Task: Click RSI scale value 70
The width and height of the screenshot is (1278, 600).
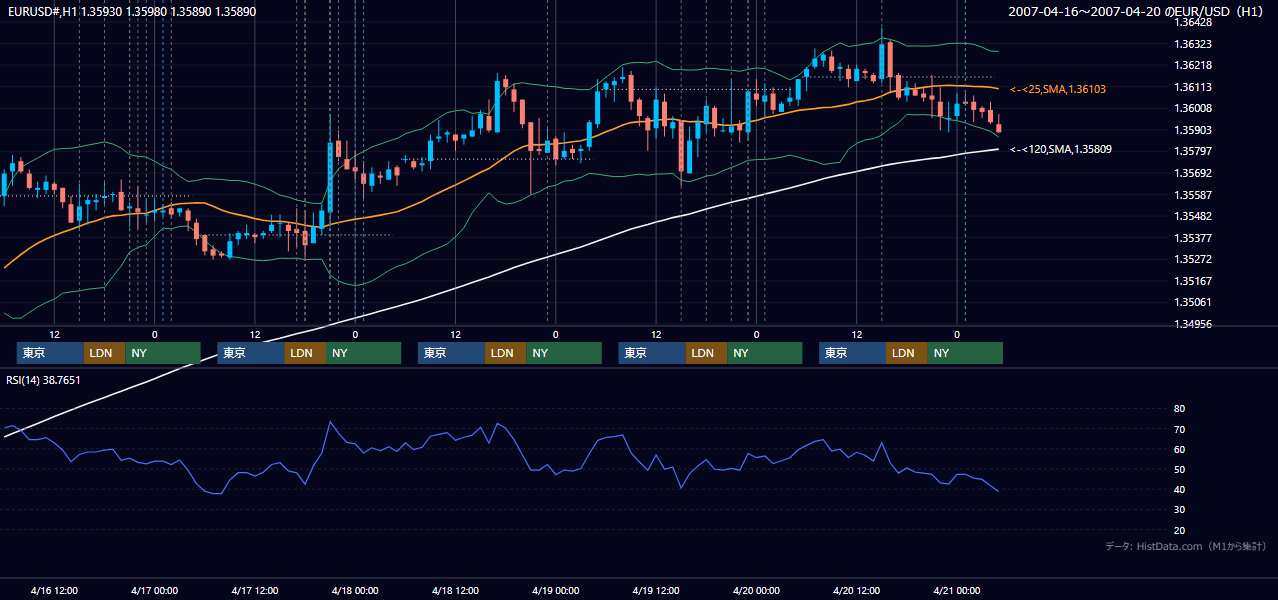Action: coord(1179,429)
